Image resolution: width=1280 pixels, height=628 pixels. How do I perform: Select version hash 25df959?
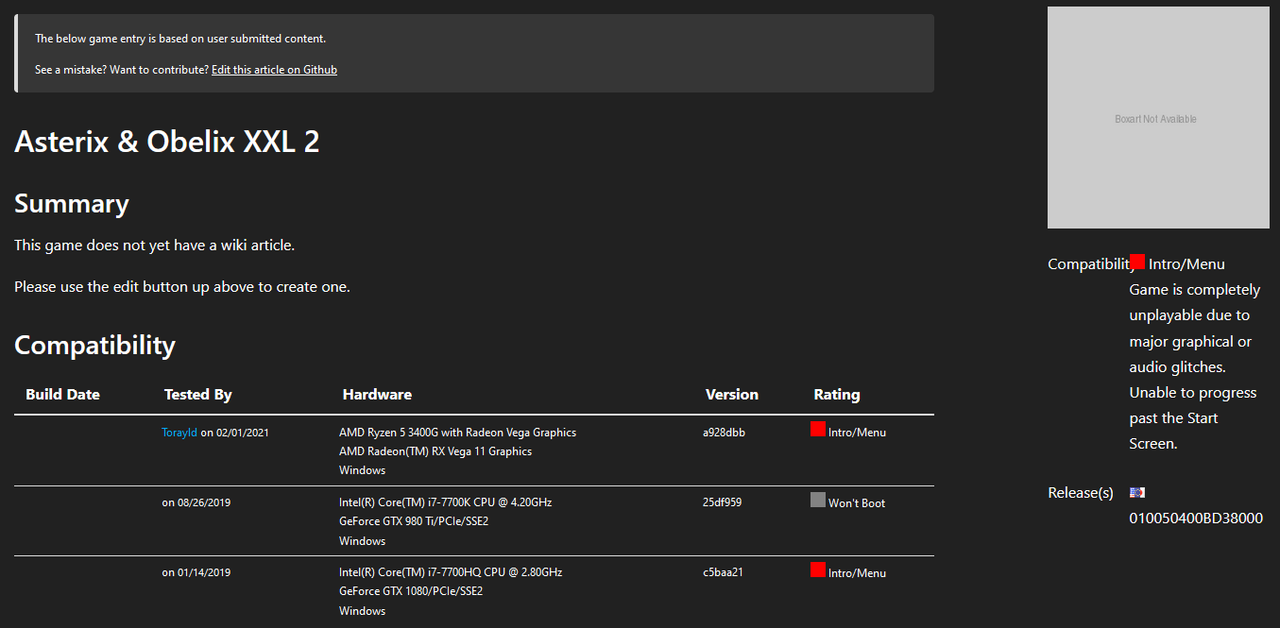722,503
